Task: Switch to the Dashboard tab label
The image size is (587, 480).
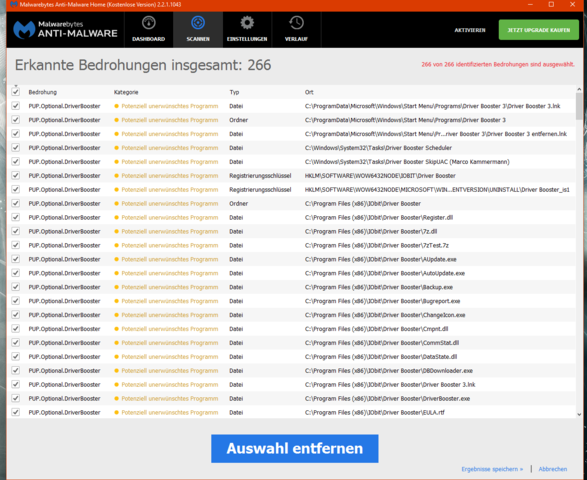Action: (x=149, y=39)
